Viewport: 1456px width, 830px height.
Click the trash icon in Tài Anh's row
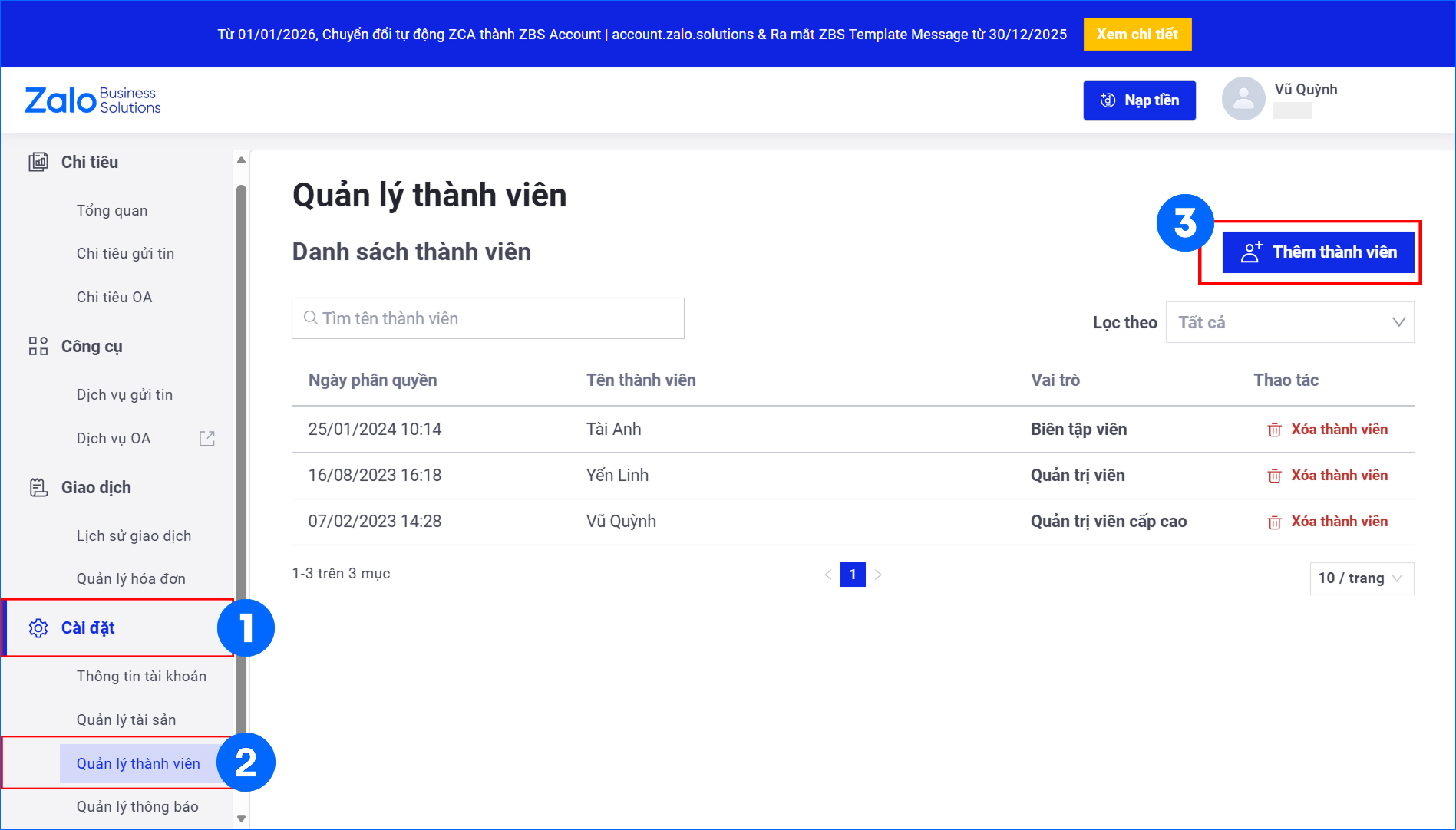[1274, 430]
